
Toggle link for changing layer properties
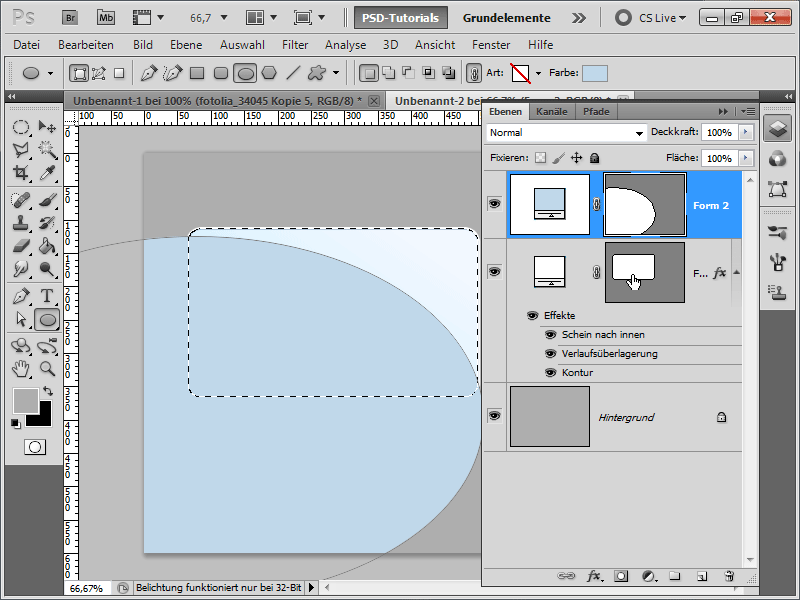click(473, 73)
